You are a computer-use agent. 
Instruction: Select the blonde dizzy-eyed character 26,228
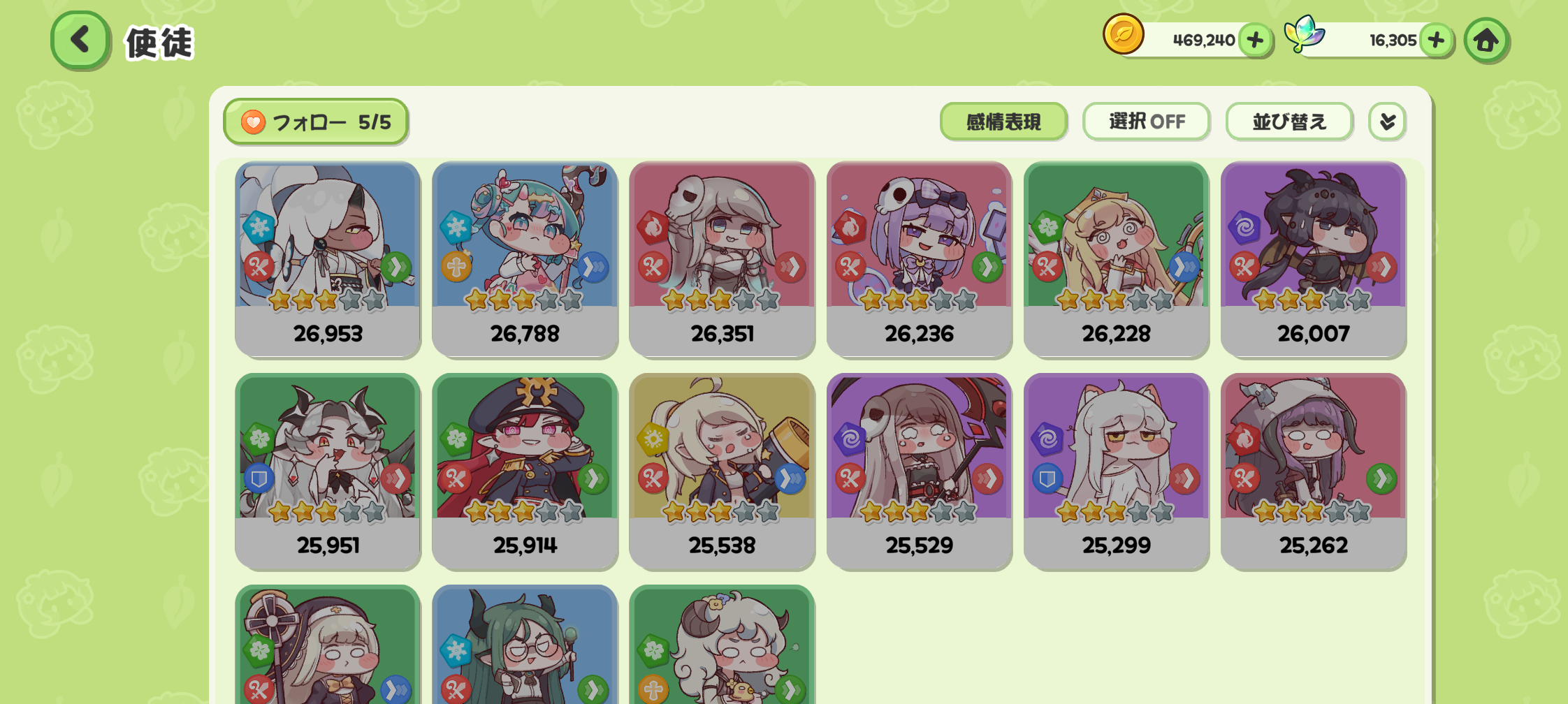1116,259
